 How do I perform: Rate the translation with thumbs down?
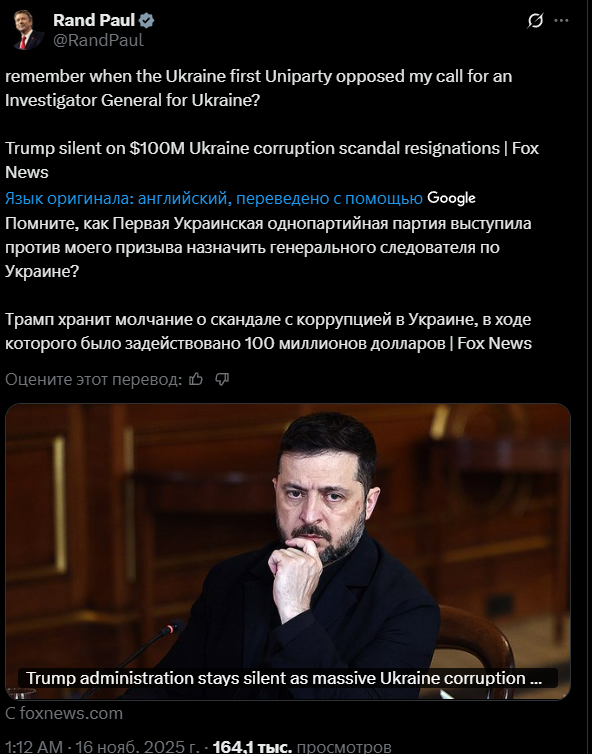point(222,379)
